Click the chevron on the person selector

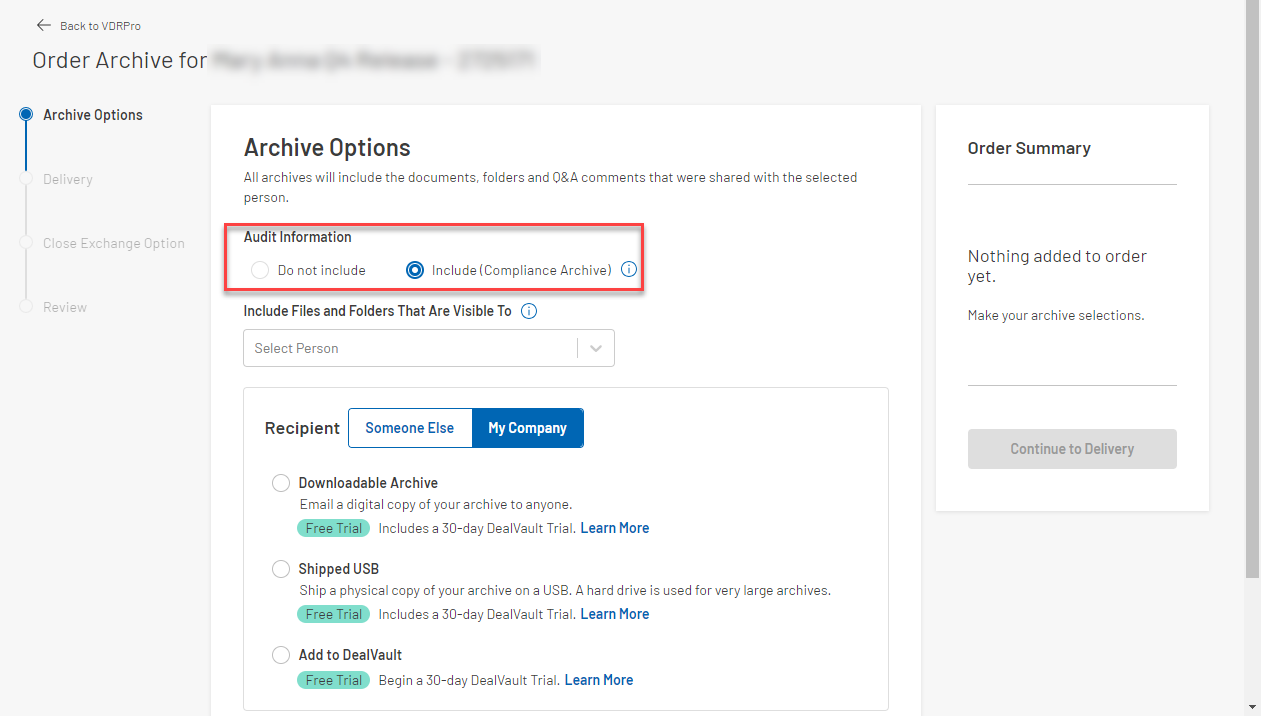(x=596, y=348)
